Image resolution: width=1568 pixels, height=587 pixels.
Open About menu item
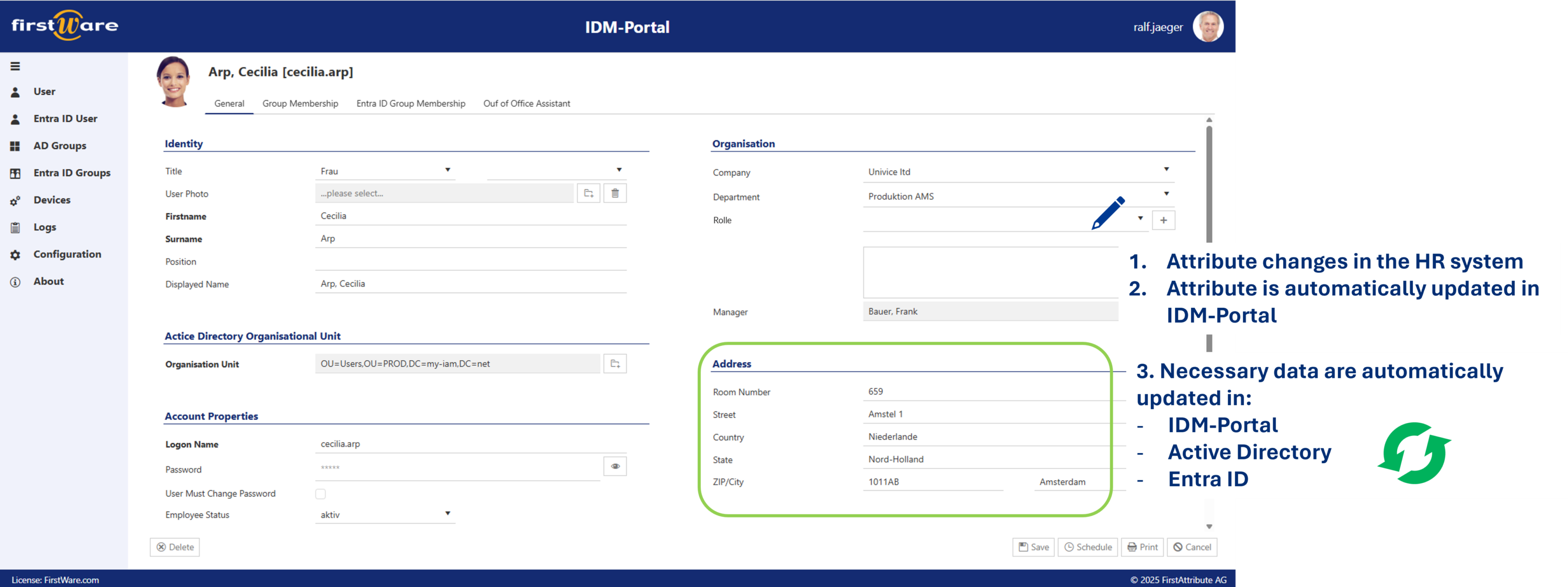(x=48, y=281)
